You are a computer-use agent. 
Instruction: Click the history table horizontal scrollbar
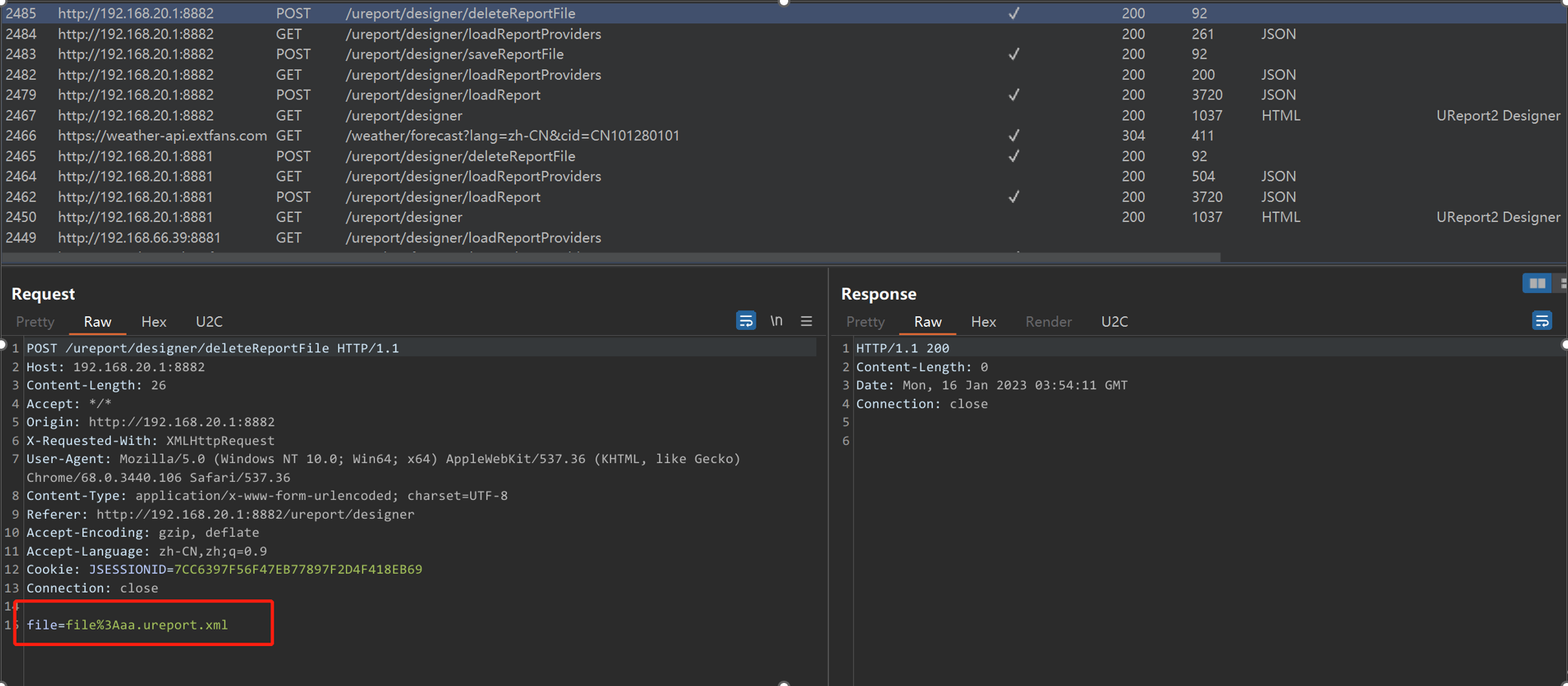[610, 257]
